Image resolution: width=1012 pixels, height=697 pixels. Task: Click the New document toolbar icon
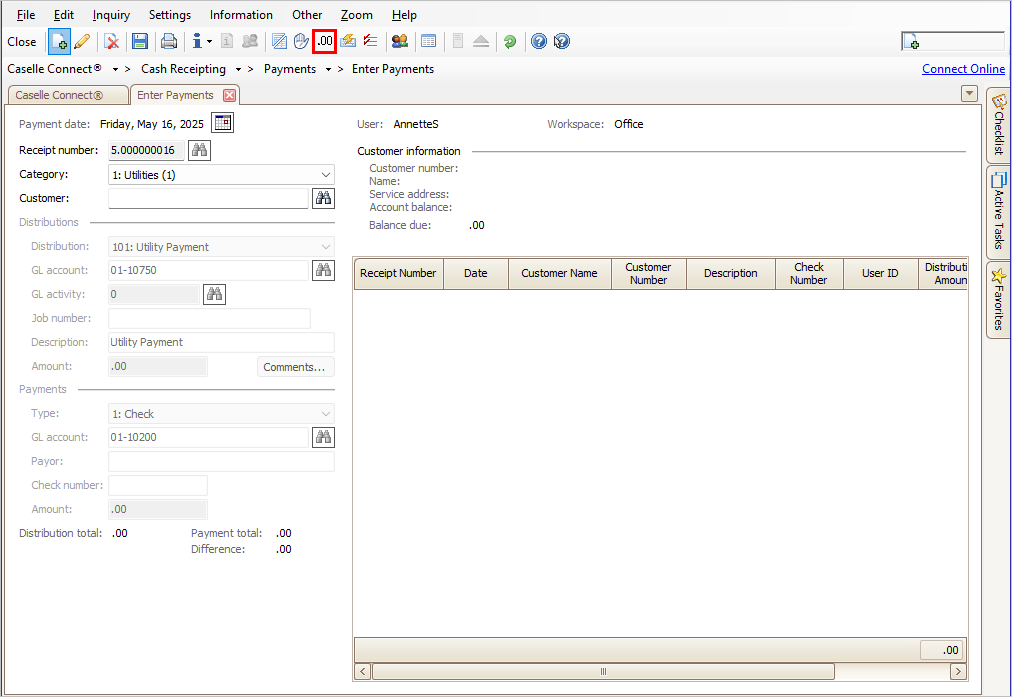(59, 42)
